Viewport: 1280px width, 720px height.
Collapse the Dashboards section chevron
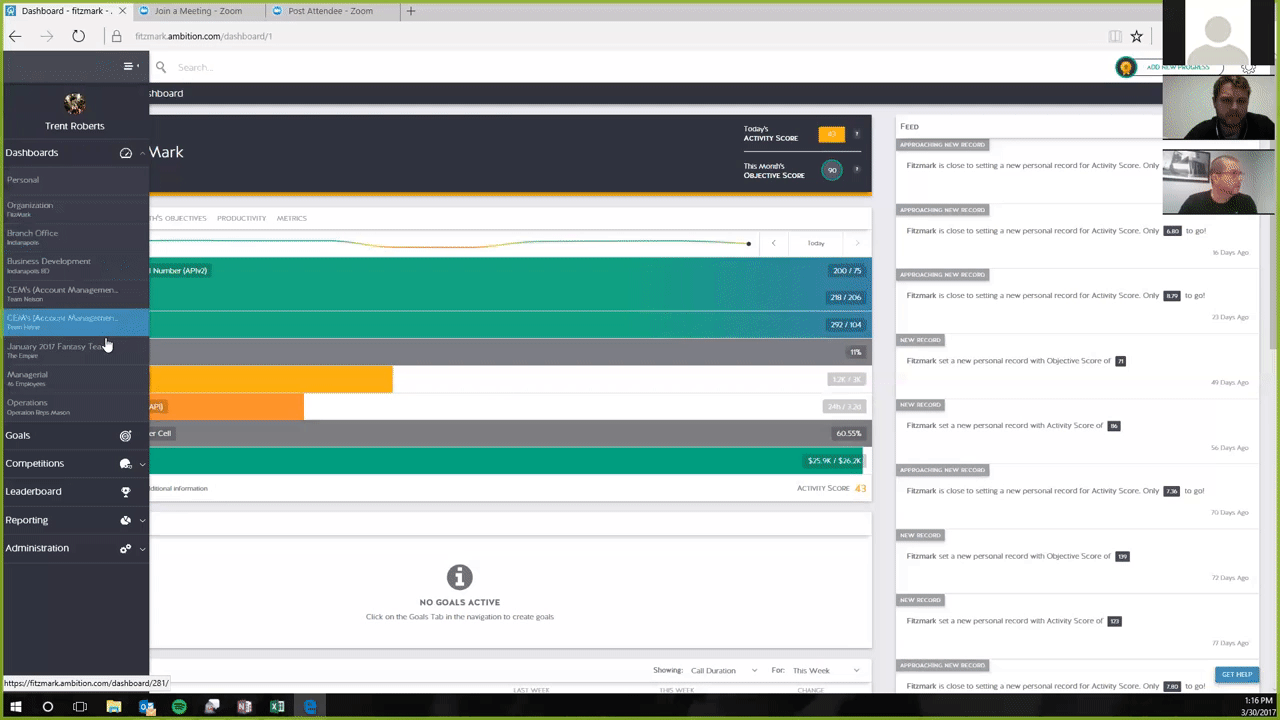coord(142,153)
